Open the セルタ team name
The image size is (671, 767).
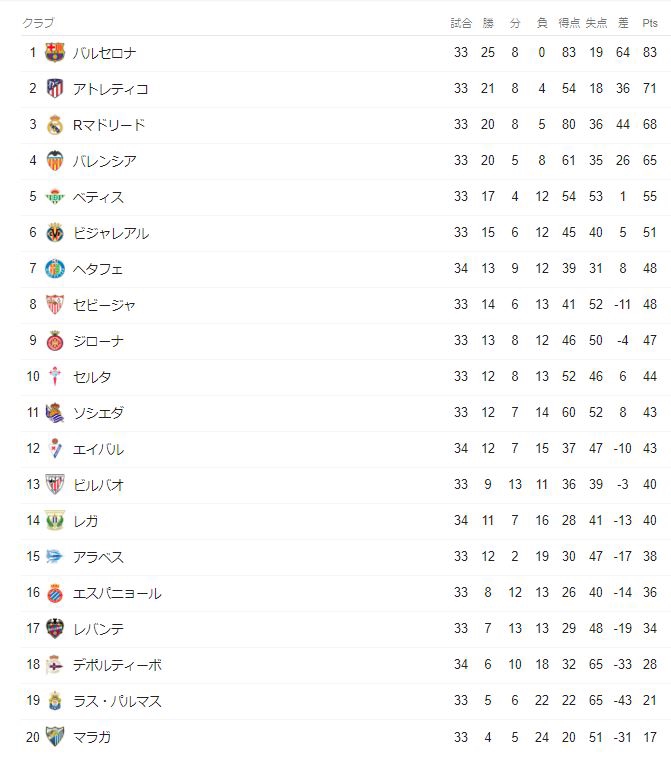[92, 377]
